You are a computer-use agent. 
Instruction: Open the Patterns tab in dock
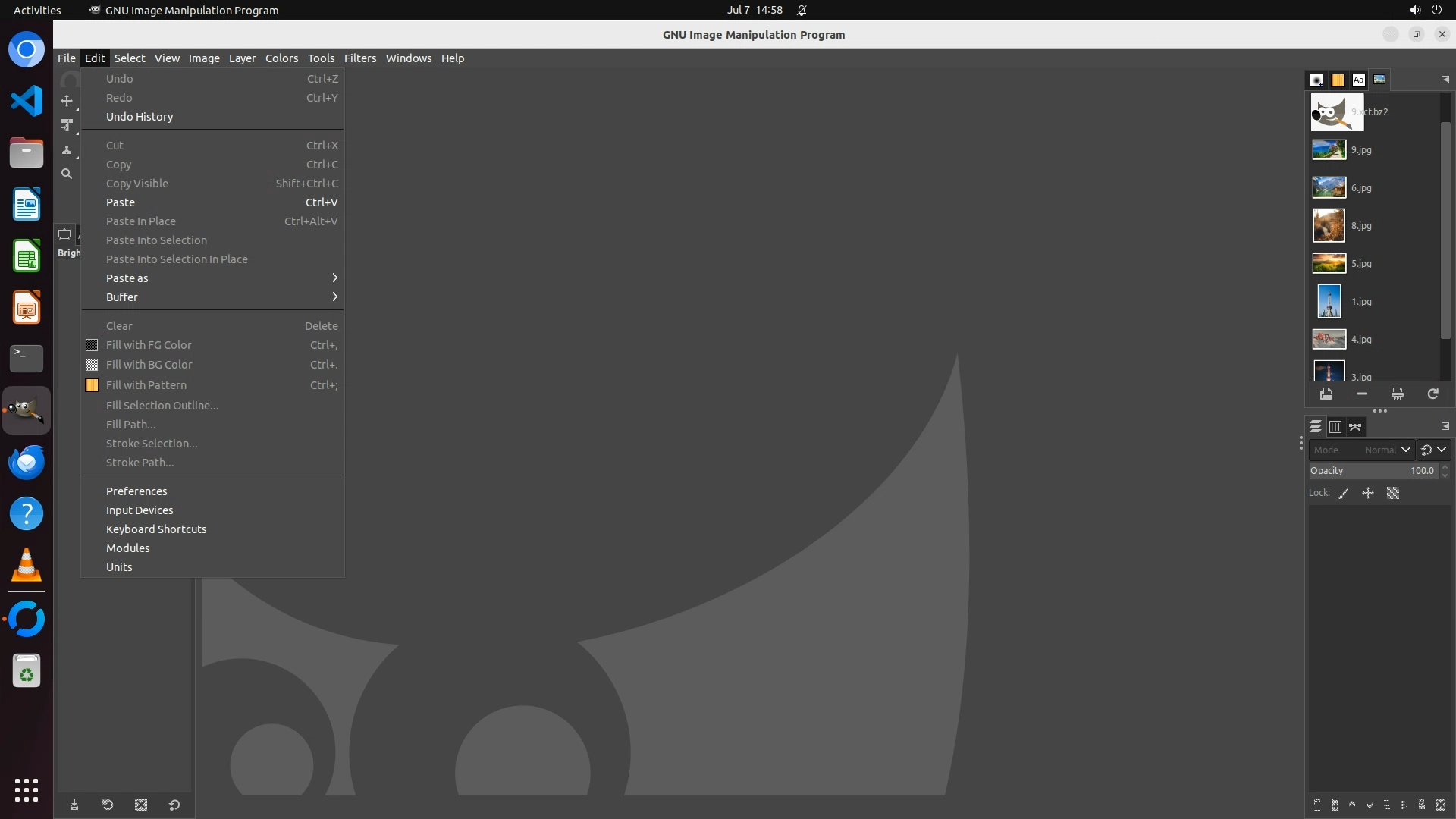pyautogui.click(x=1338, y=80)
